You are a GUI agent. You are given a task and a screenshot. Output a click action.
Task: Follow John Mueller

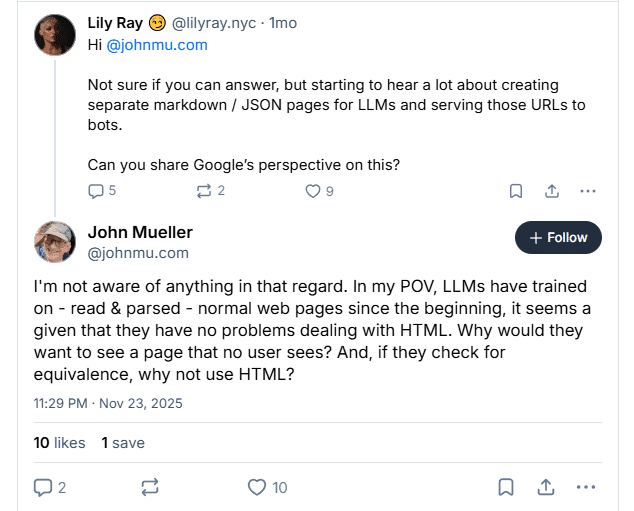[558, 238]
